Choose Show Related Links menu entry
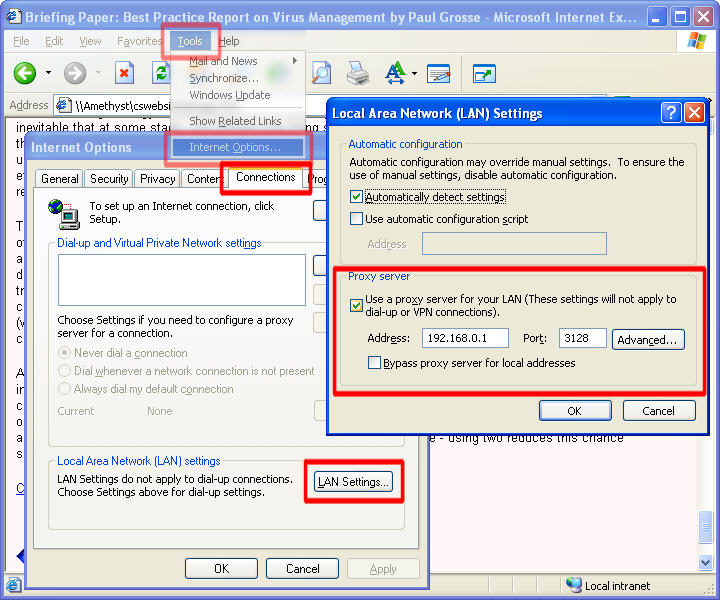 (x=235, y=121)
